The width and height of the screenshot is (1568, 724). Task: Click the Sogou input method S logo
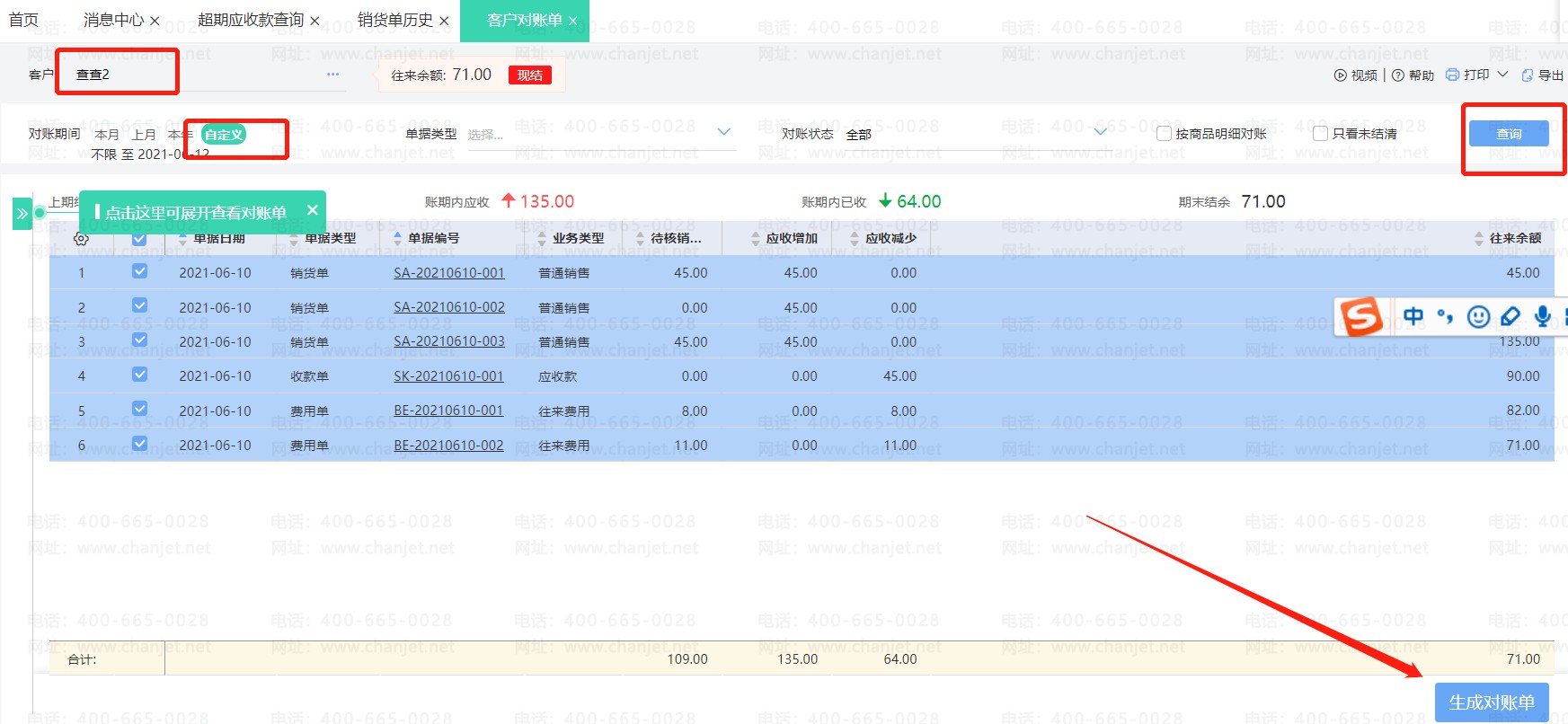(x=1361, y=317)
